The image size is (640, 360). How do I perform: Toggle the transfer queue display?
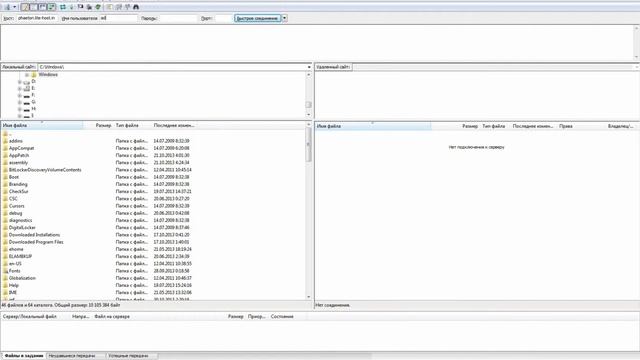(x=51, y=7)
